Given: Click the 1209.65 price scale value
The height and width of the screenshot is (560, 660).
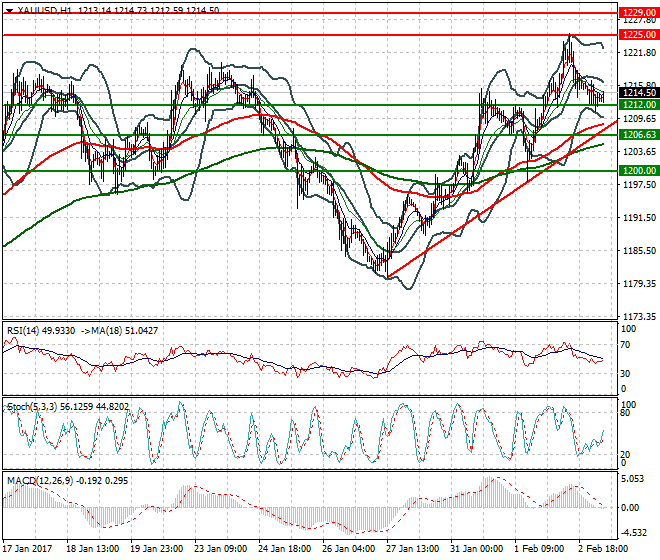Looking at the screenshot, I should click(639, 119).
